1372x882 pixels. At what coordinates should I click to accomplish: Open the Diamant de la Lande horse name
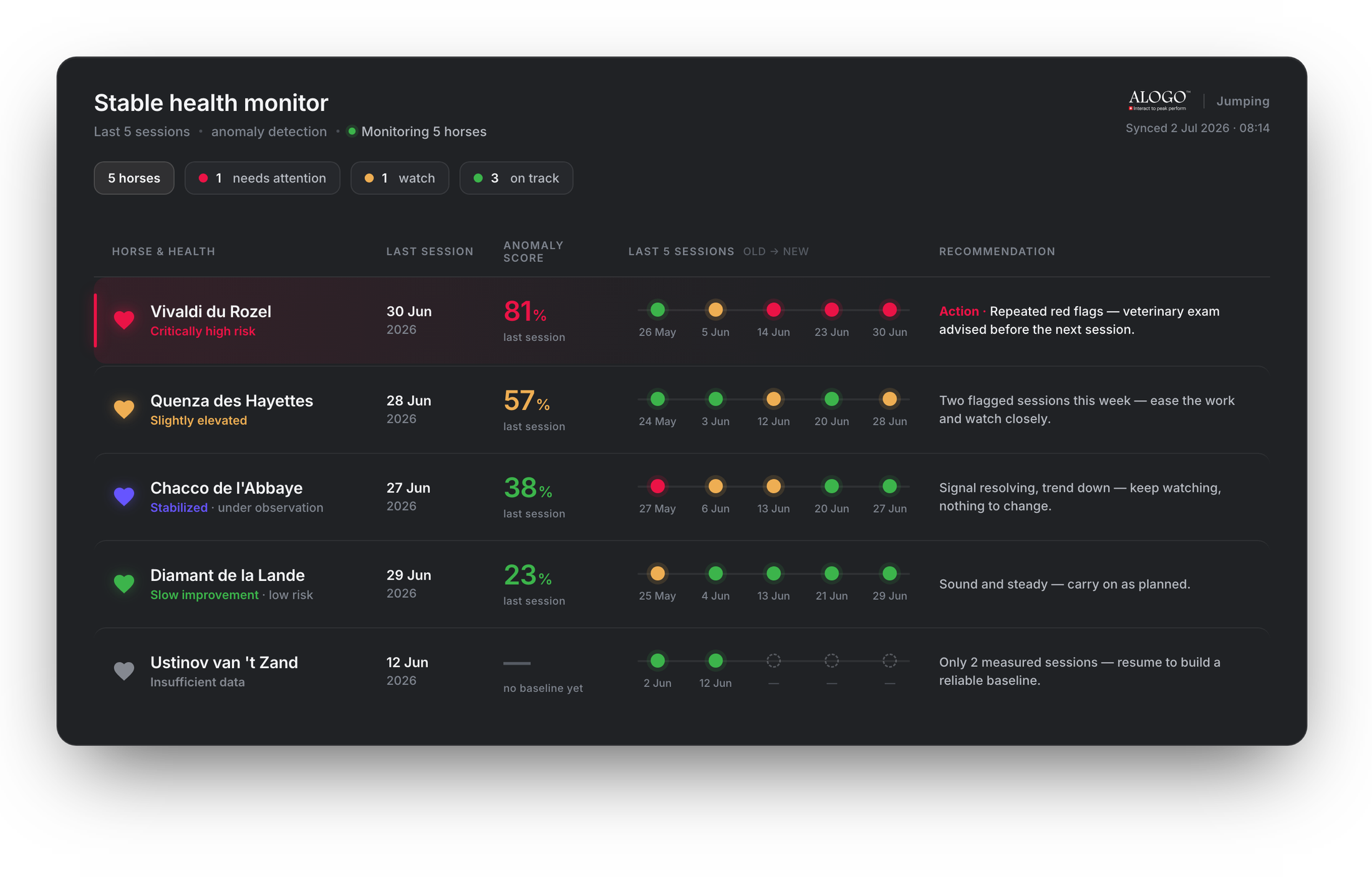[x=228, y=575]
